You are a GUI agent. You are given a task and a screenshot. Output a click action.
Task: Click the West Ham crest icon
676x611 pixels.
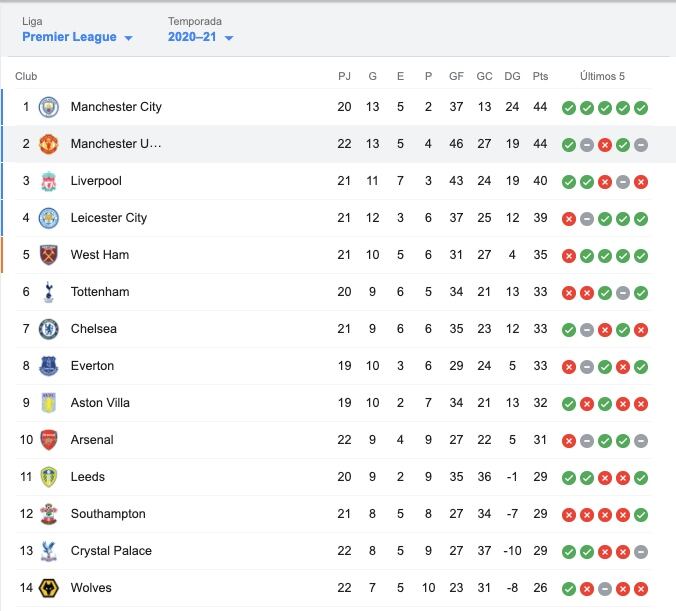(49, 255)
